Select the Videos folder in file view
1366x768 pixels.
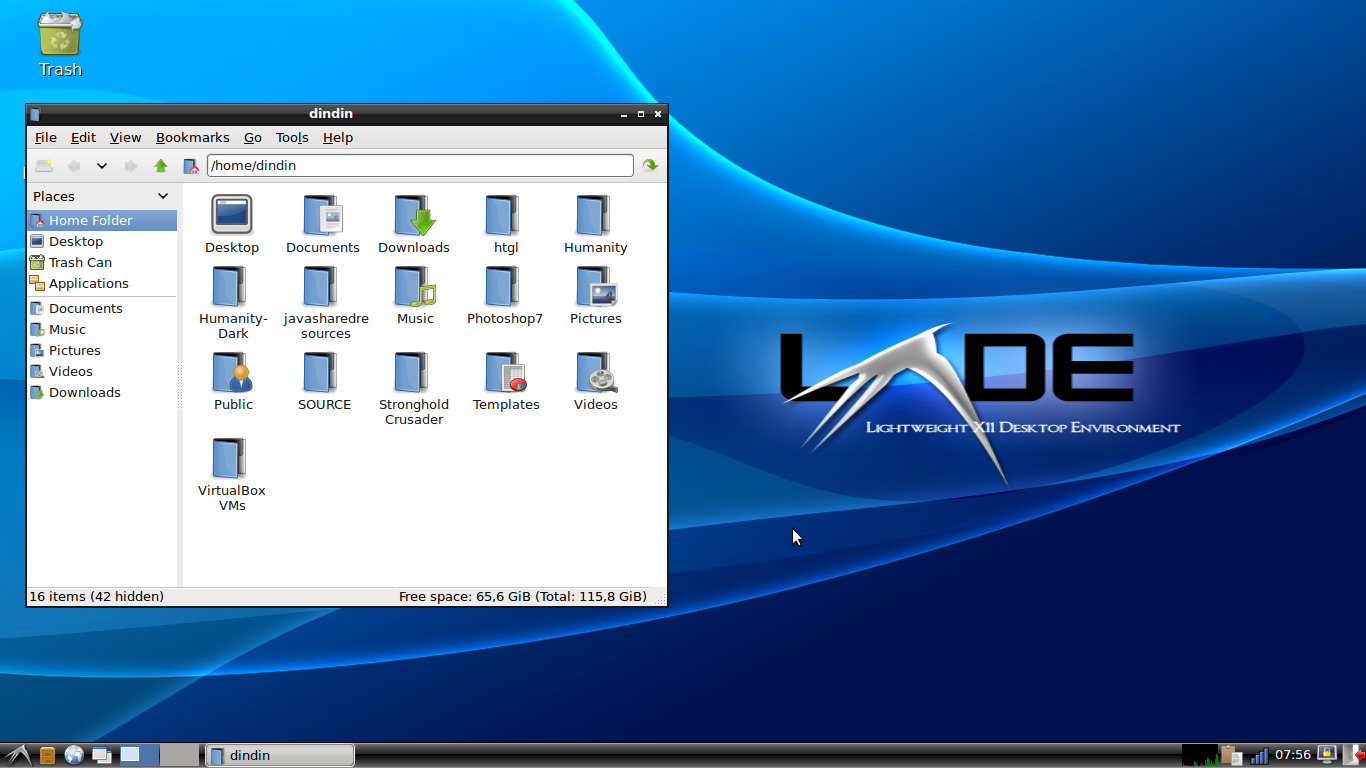595,381
